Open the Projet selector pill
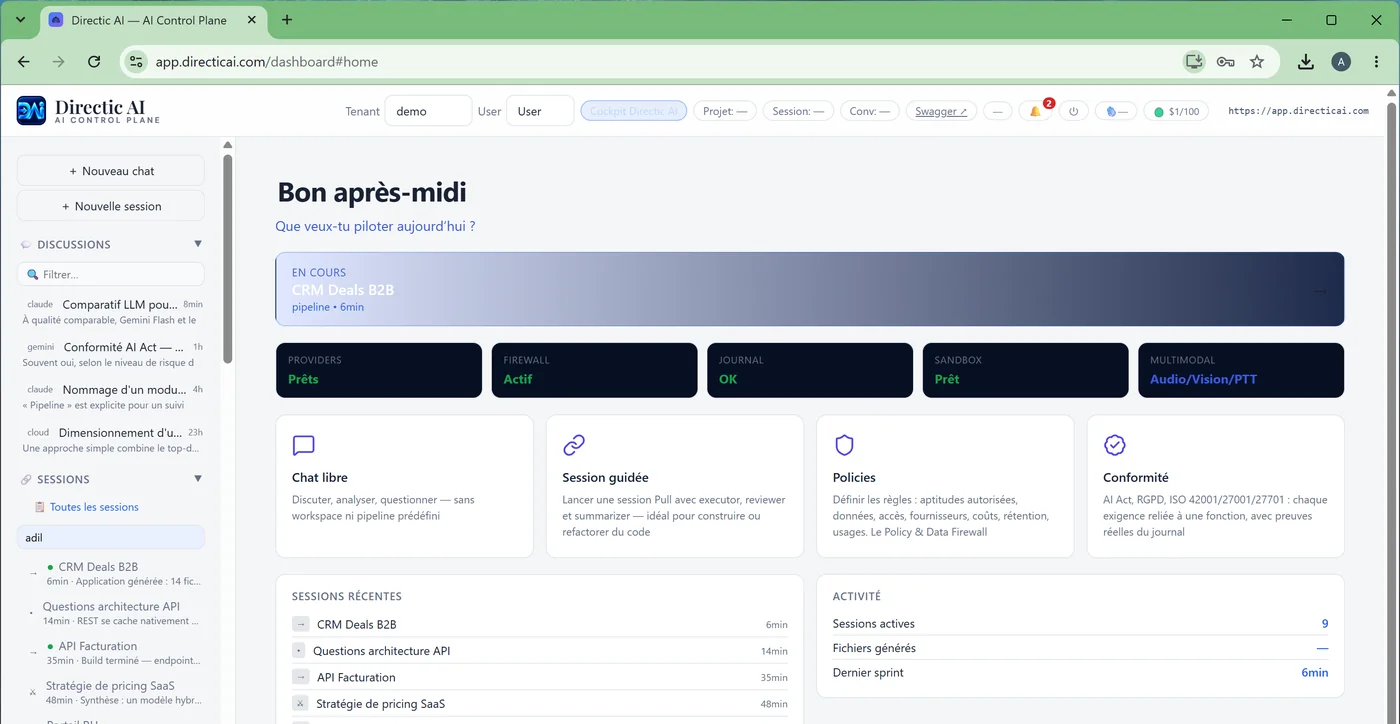Screen dimensions: 1400x724 725,111
